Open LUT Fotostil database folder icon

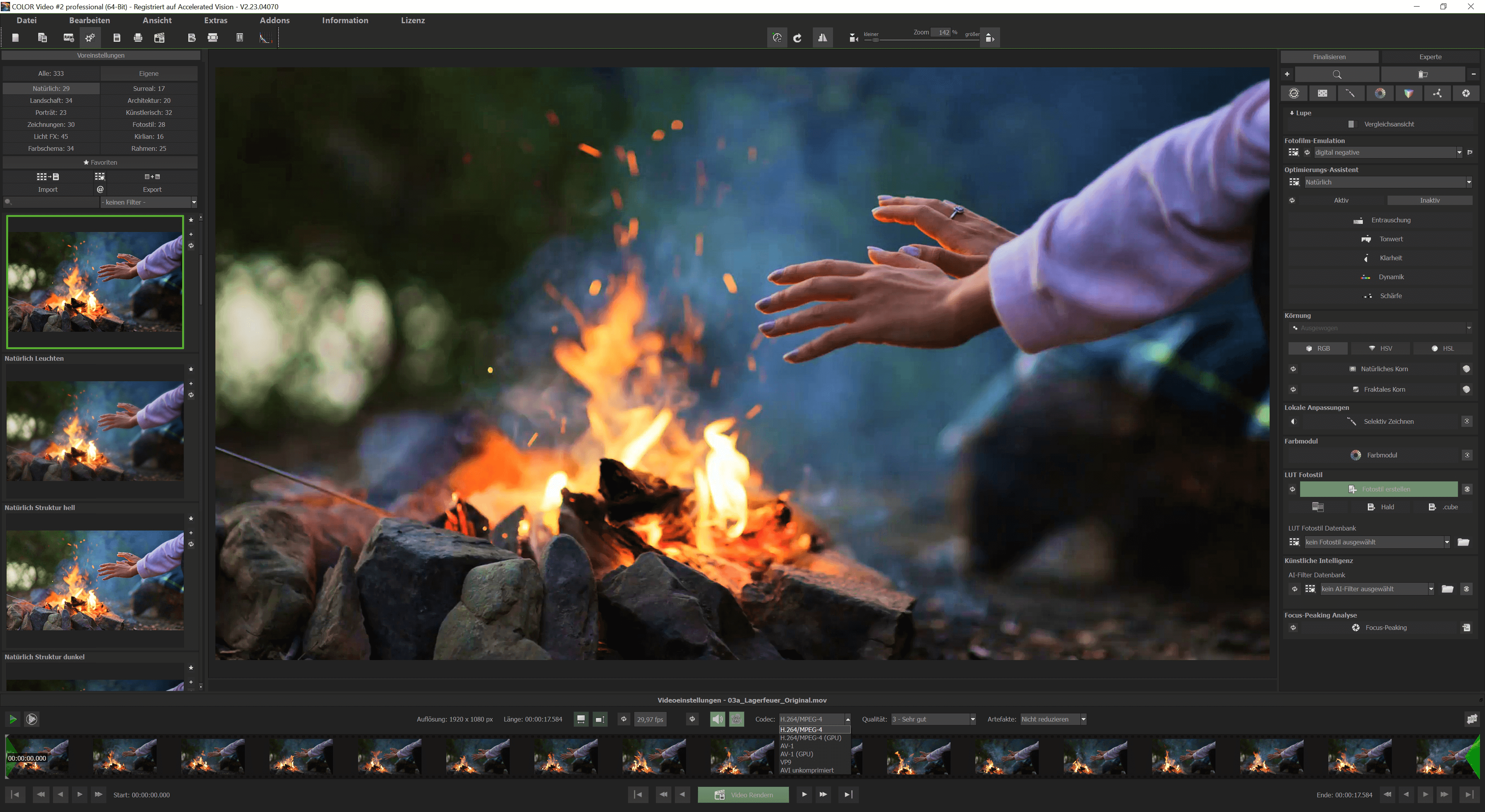1463,542
